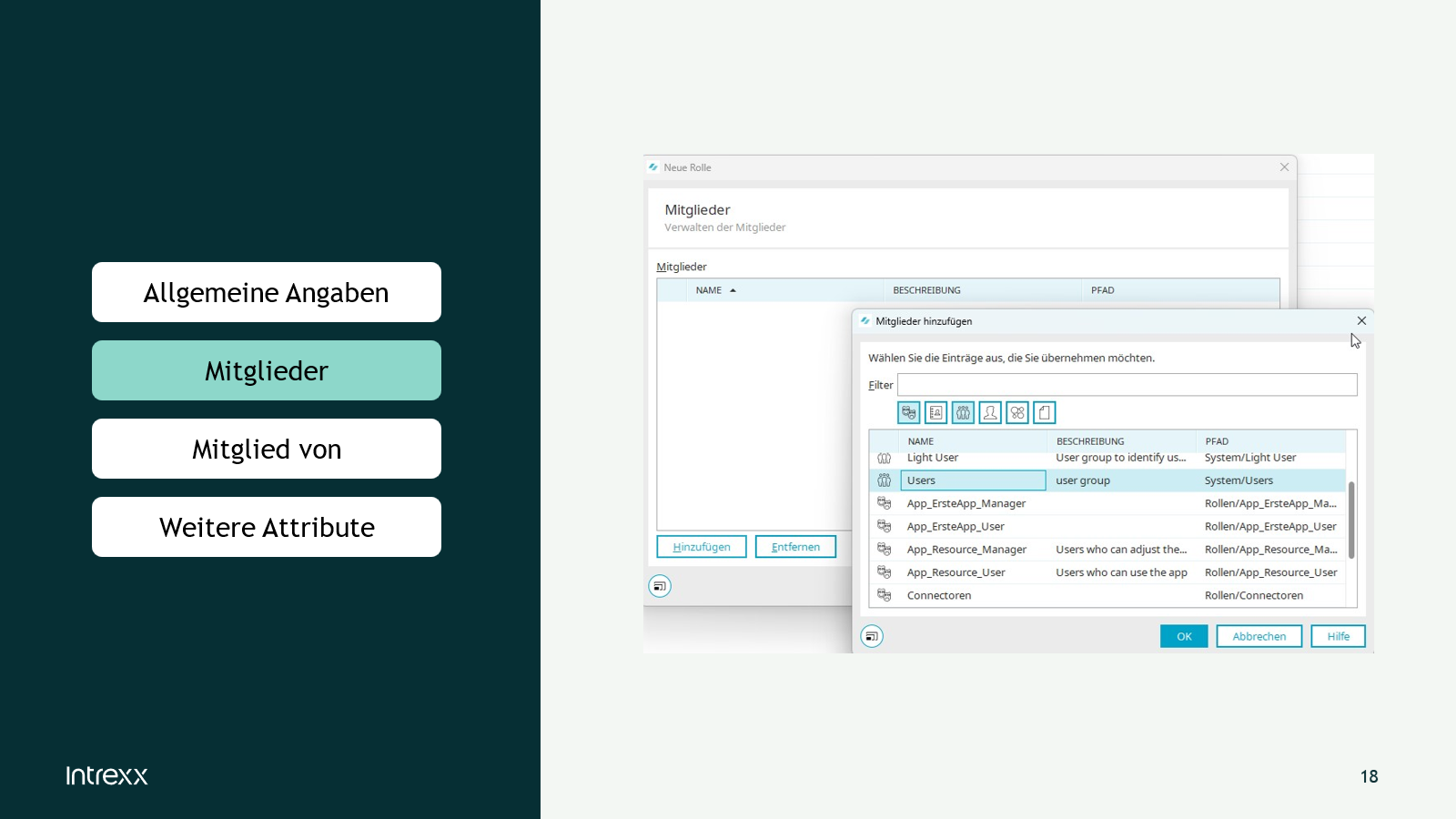Click the Abbrechen button

point(1259,636)
